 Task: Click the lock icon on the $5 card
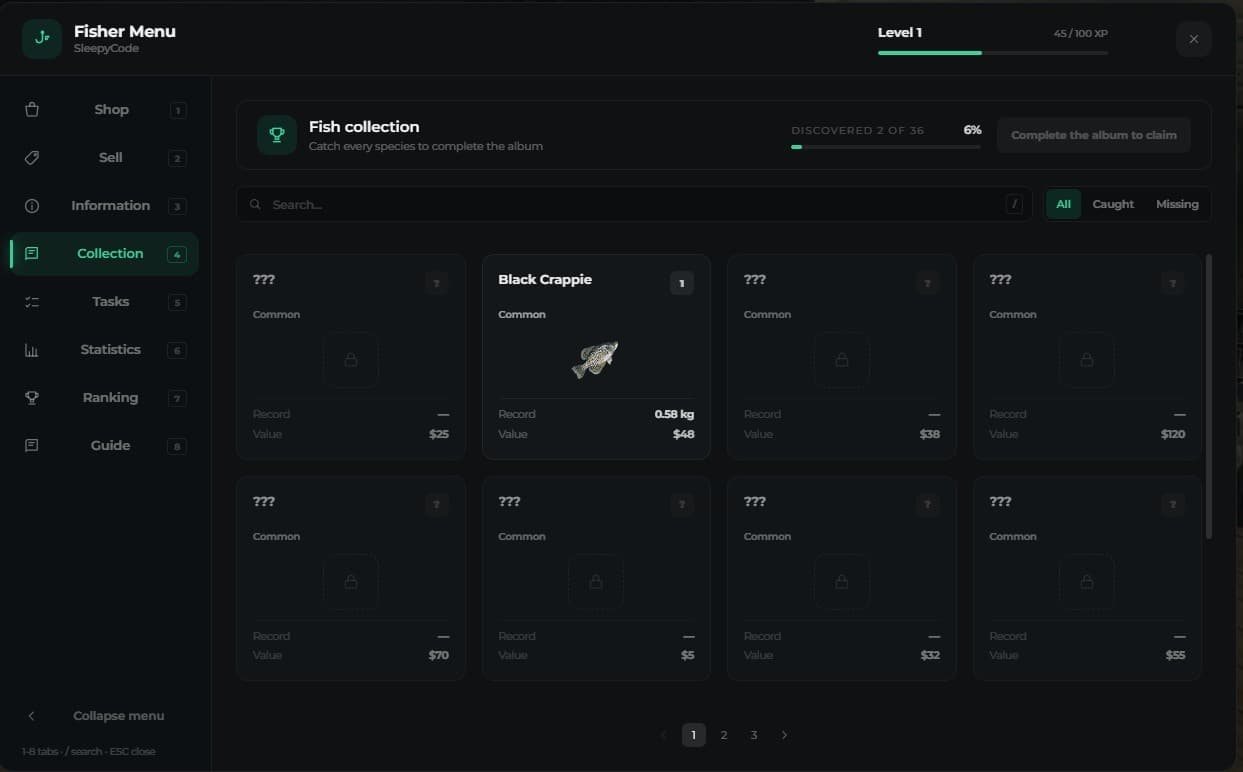point(596,582)
